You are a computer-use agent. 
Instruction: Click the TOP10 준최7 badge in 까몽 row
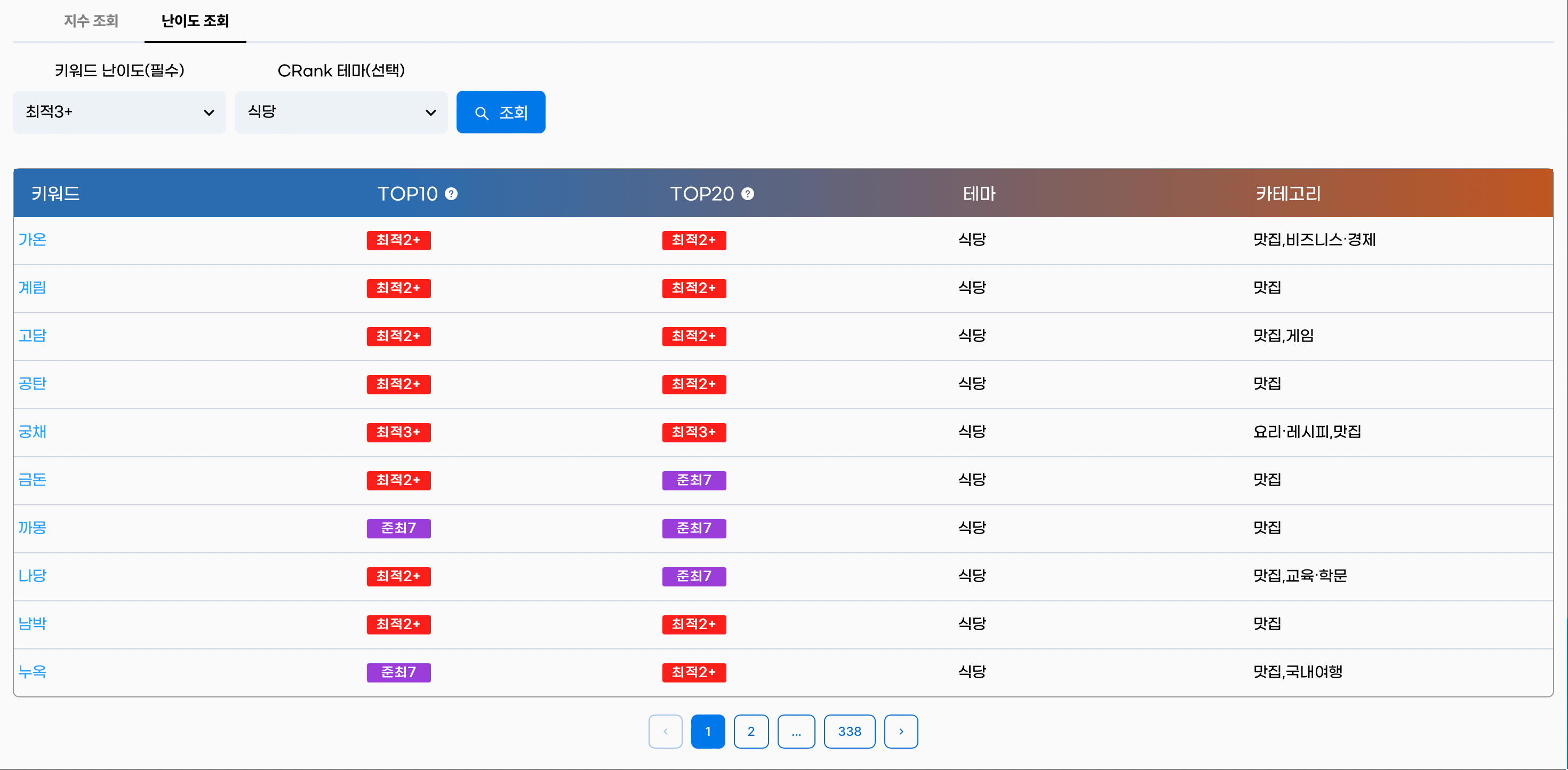click(399, 528)
